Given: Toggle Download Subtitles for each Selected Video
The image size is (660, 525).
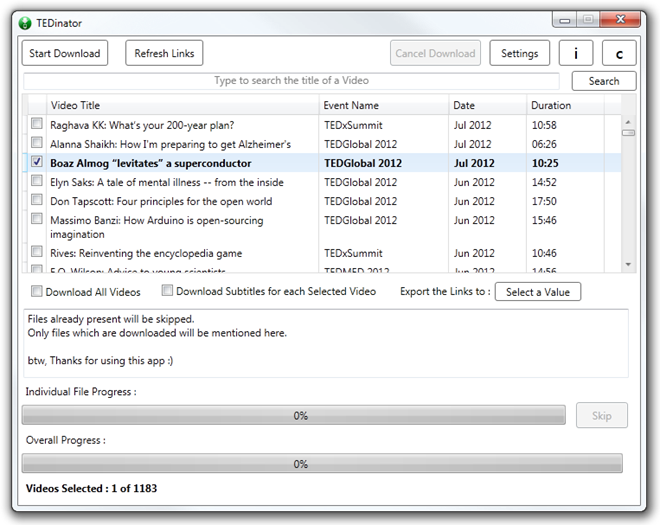Looking at the screenshot, I should [x=168, y=292].
